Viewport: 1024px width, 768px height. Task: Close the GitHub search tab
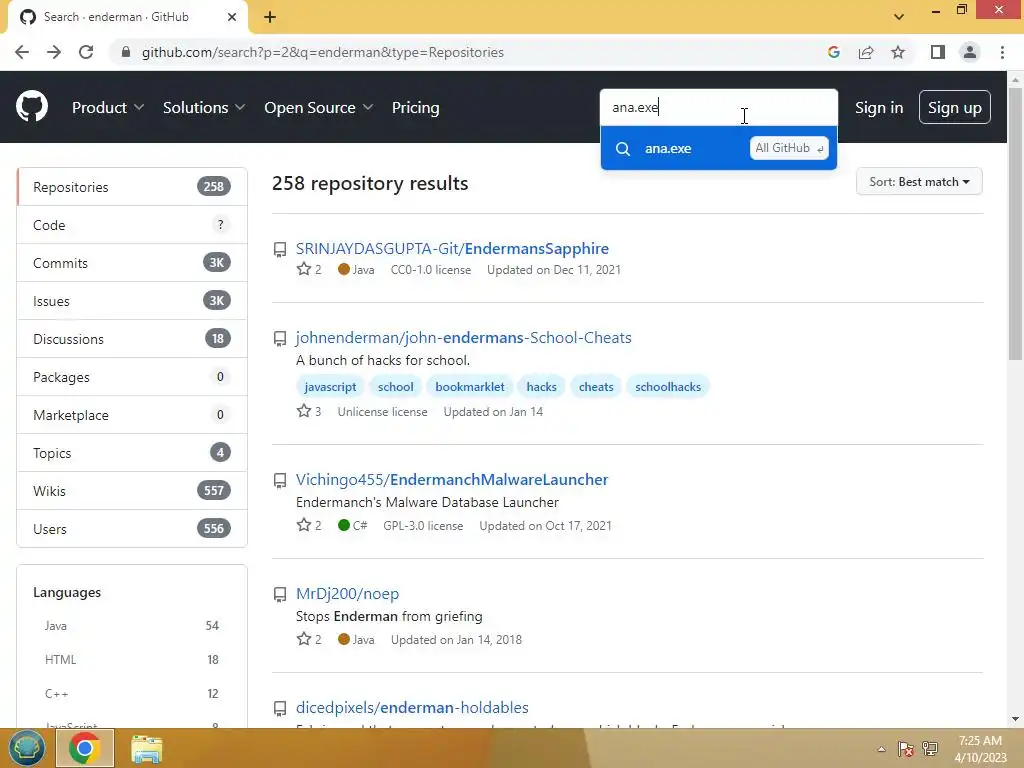click(232, 17)
